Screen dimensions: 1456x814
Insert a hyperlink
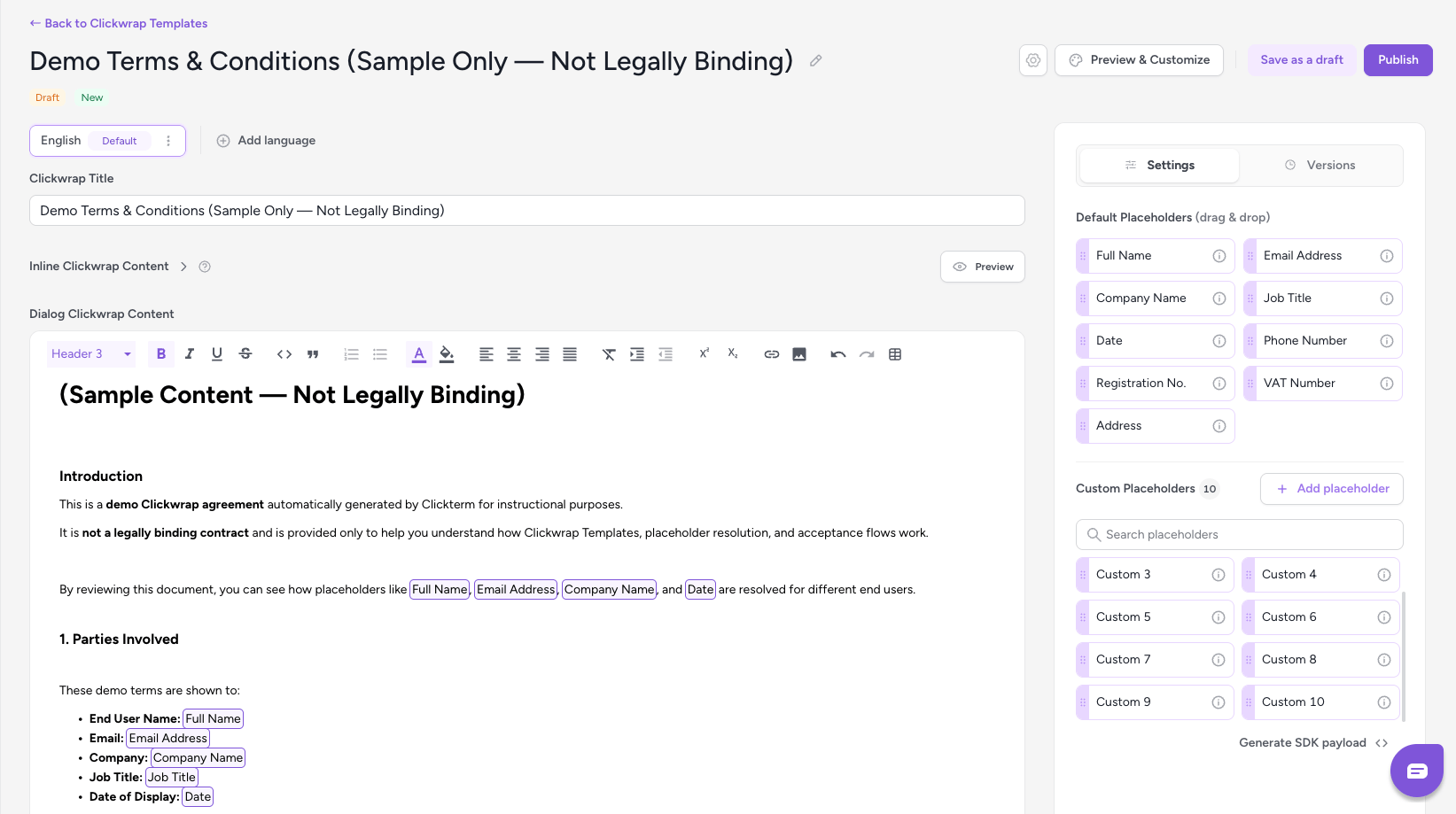(x=772, y=354)
